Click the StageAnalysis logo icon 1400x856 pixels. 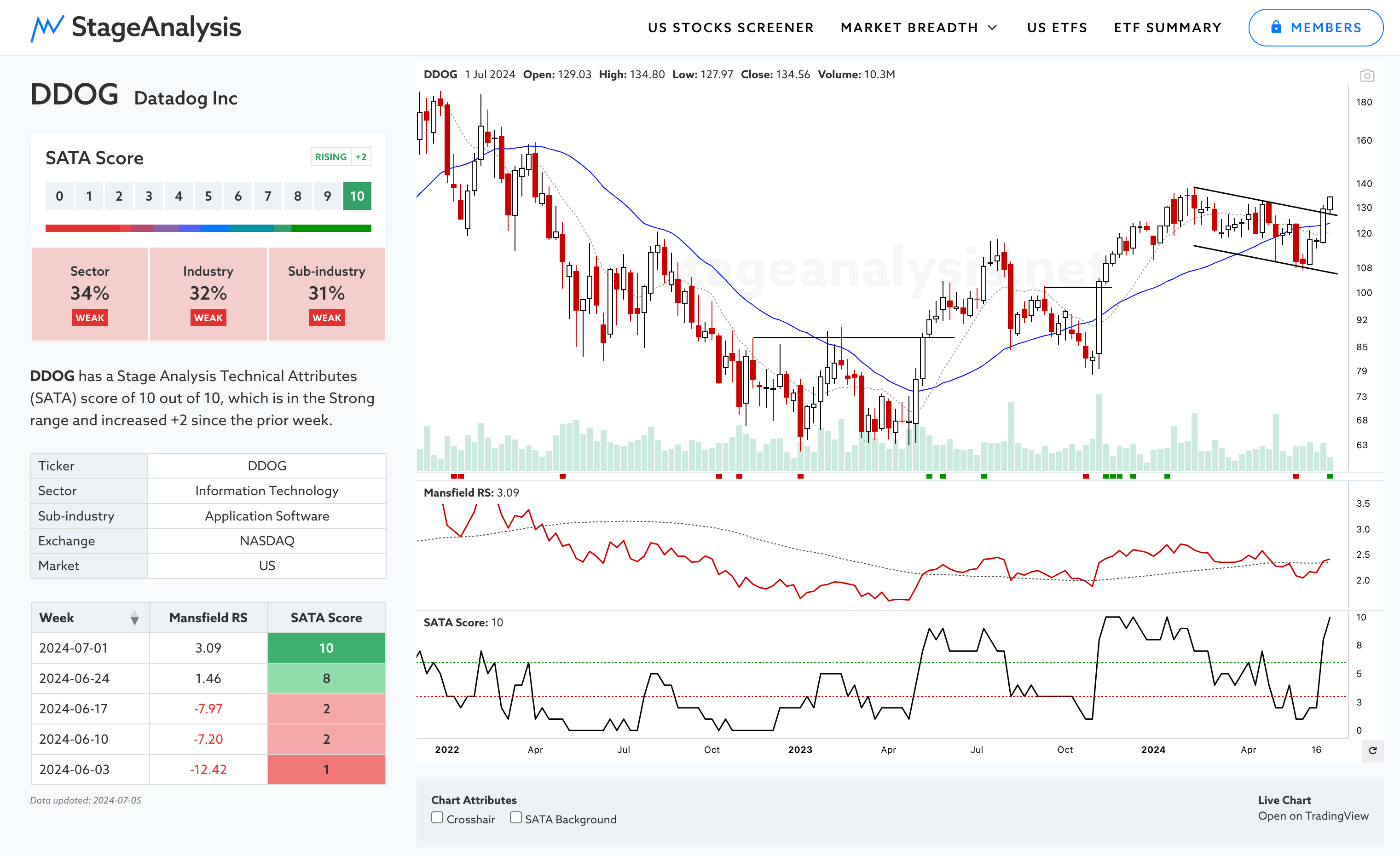46,28
